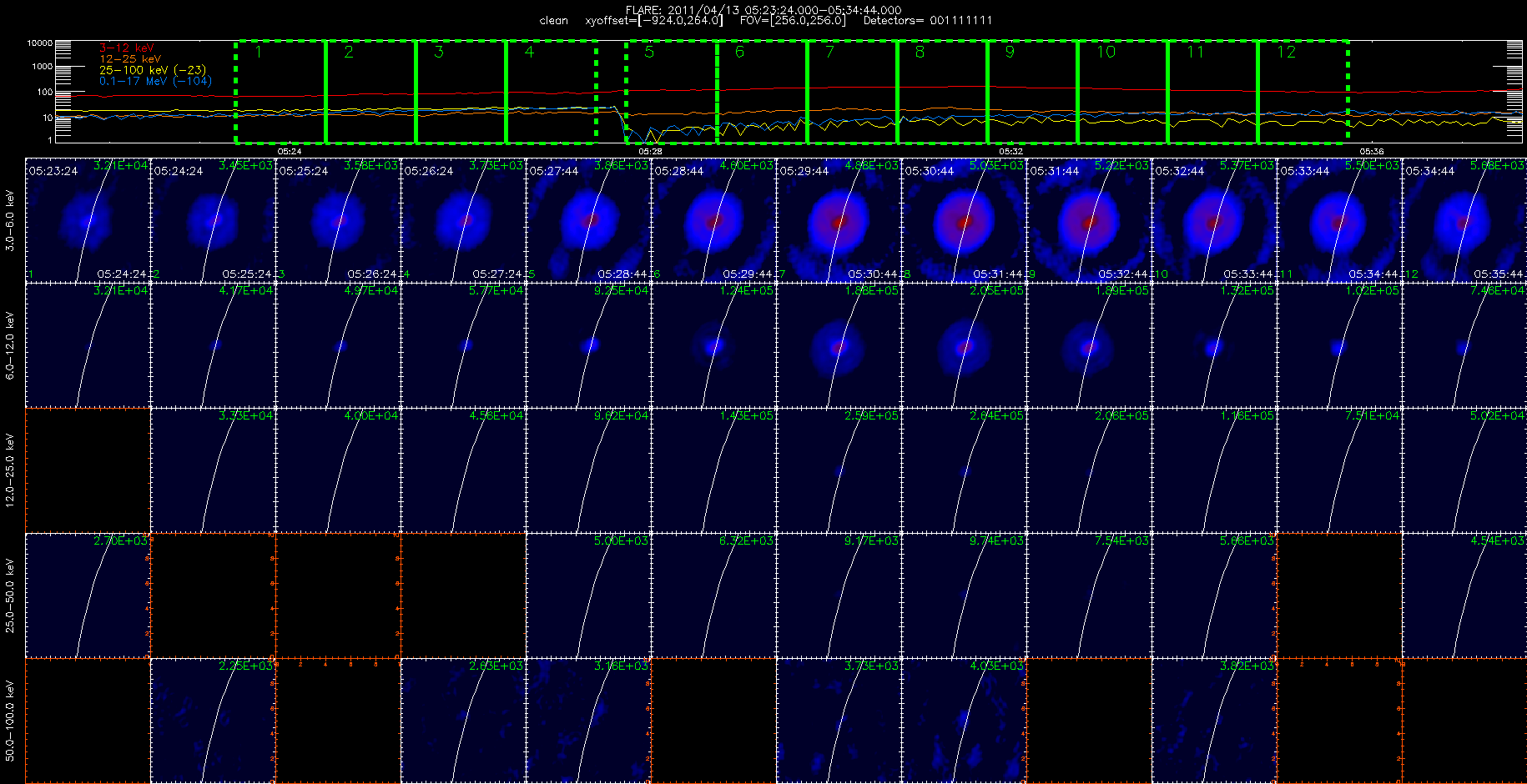Click the '5.68E+03' peak value
The image size is (1527, 784).
pyautogui.click(x=1498, y=166)
